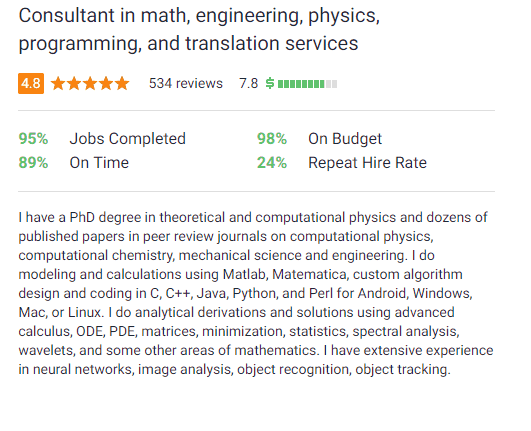Click the grey unfilled earnings bar segment

pos(332,84)
